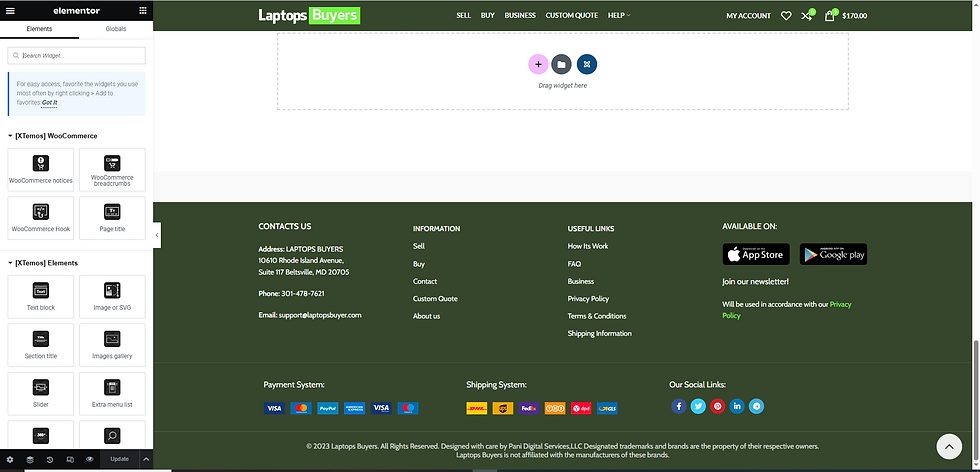This screenshot has width=980, height=472.
Task: Collapse the Elementor side panel
Action: 157,235
